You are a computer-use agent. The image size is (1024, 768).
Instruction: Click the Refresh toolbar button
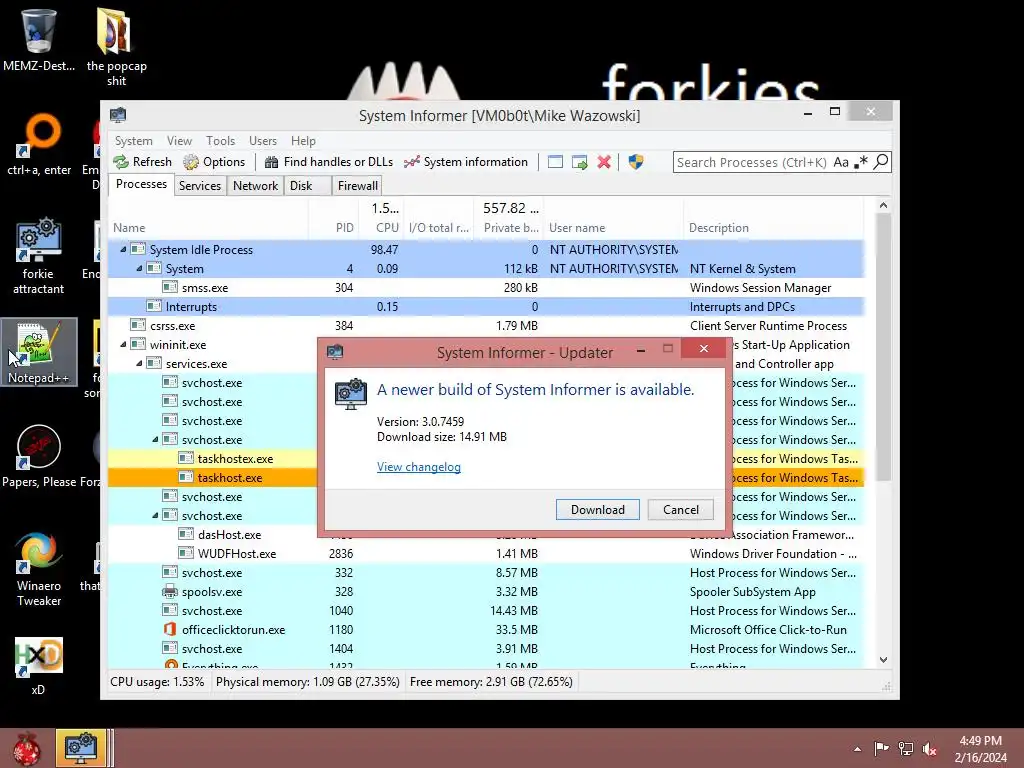coord(142,162)
